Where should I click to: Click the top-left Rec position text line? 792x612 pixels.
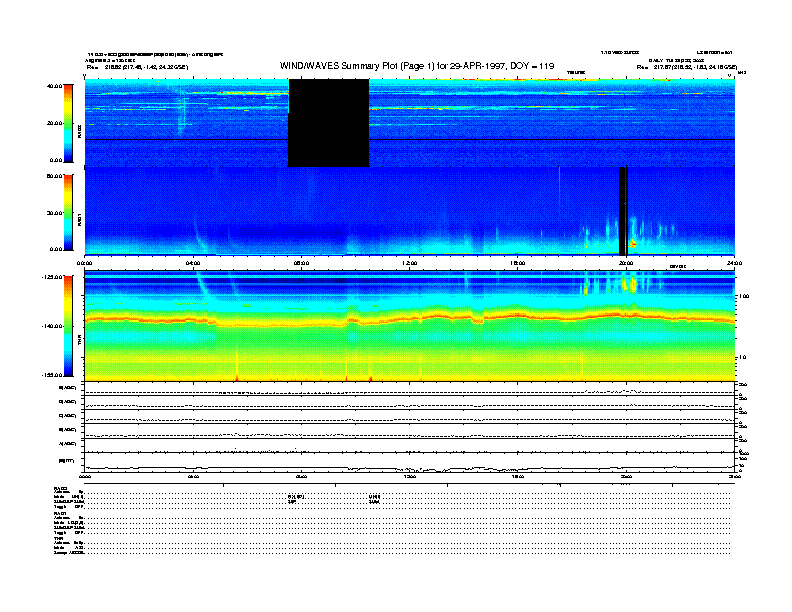click(x=137, y=67)
